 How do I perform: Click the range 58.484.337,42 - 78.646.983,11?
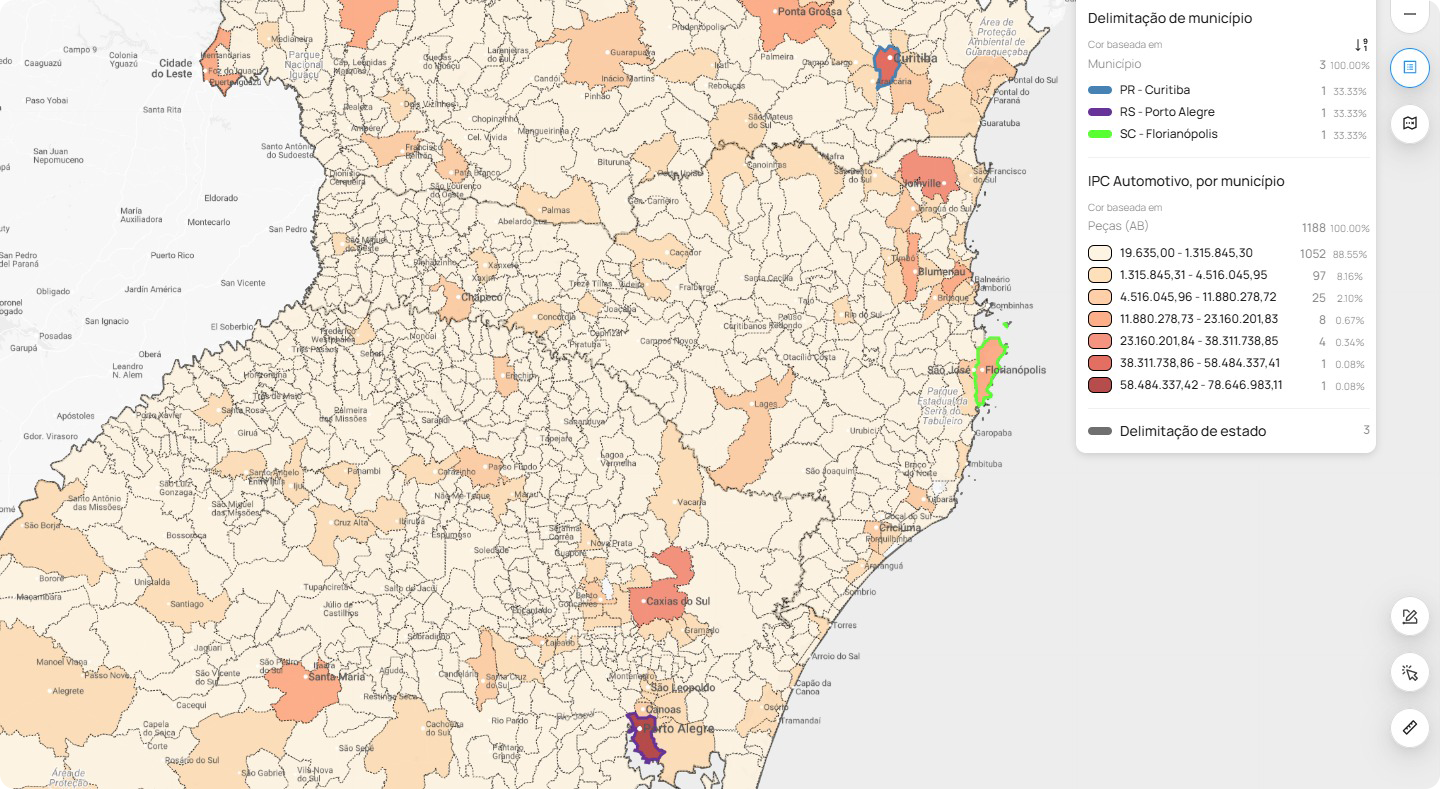pos(1201,385)
